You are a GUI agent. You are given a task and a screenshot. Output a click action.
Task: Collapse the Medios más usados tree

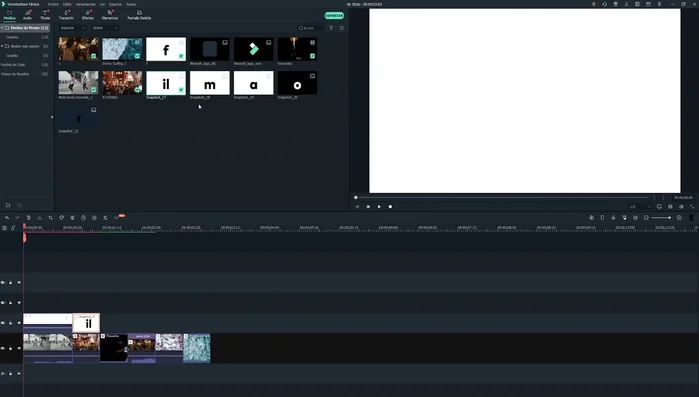point(2,46)
